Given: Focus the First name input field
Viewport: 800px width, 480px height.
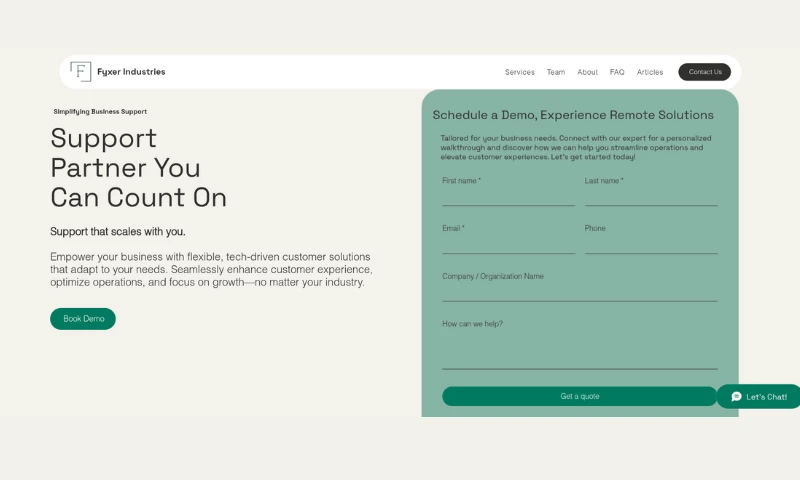Looking at the screenshot, I should (x=508, y=197).
